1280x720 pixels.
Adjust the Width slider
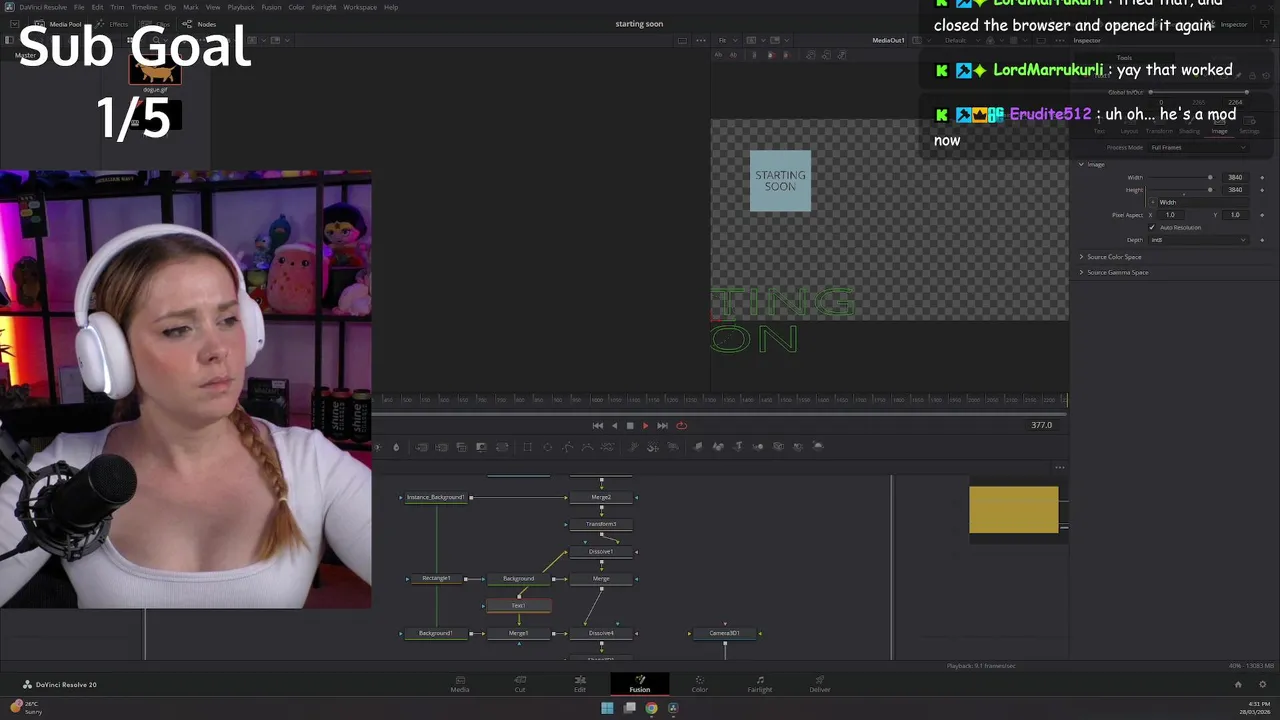[1180, 177]
